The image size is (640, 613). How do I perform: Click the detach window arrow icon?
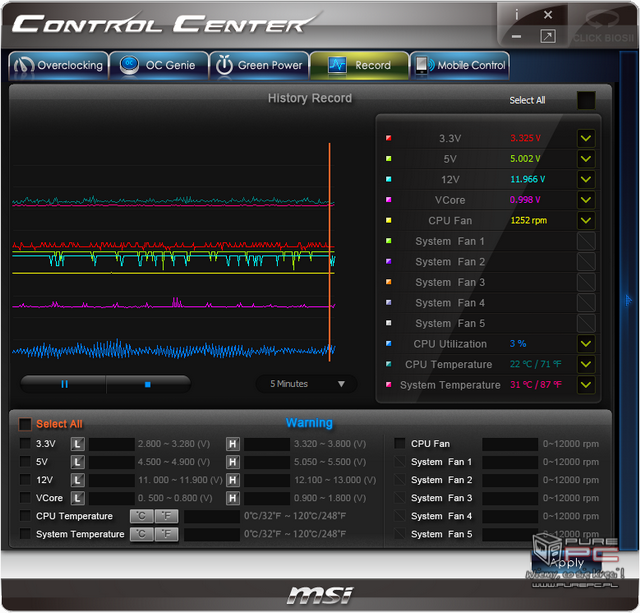click(548, 36)
